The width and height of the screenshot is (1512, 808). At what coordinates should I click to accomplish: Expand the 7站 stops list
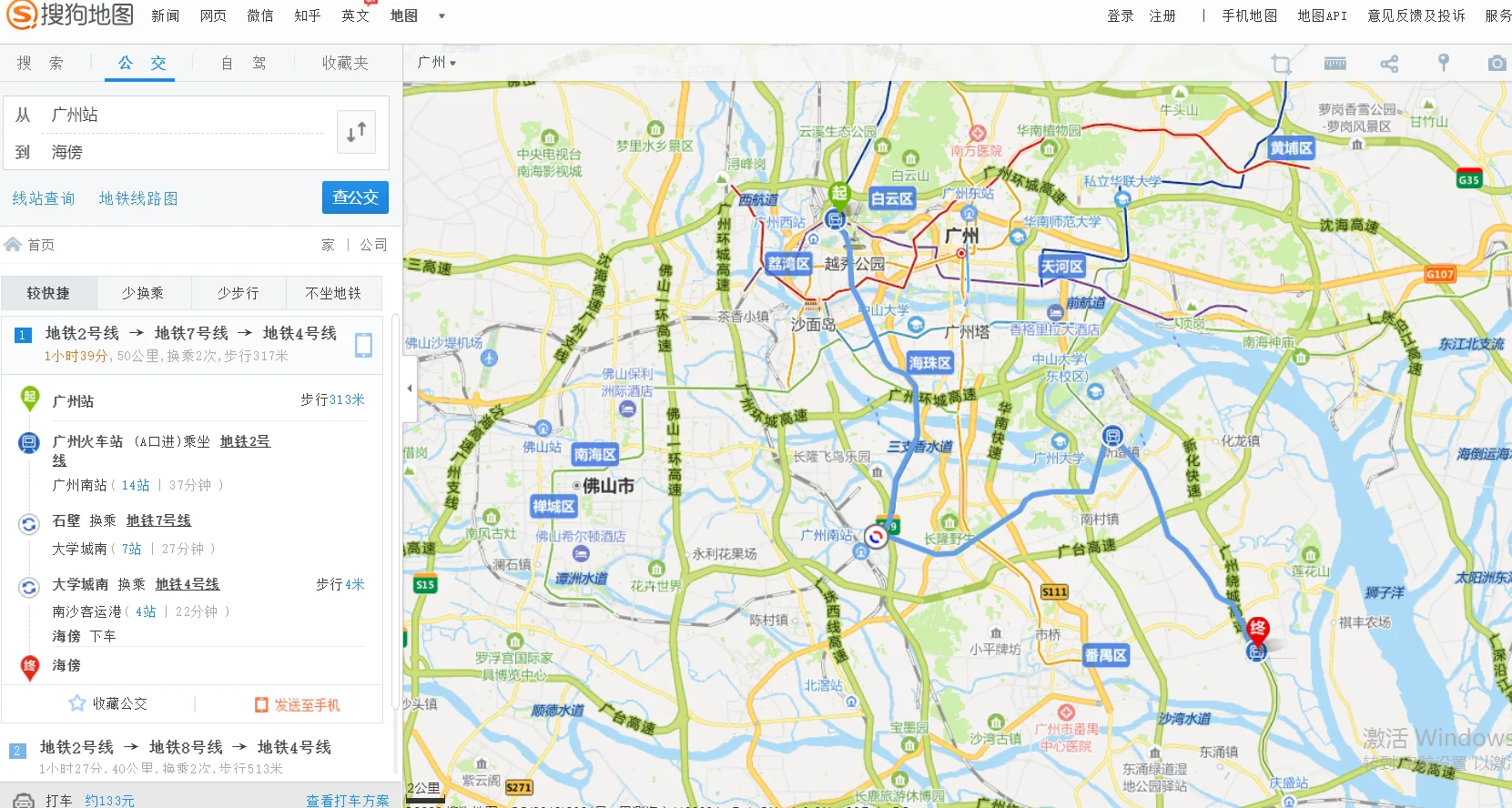[x=132, y=549]
